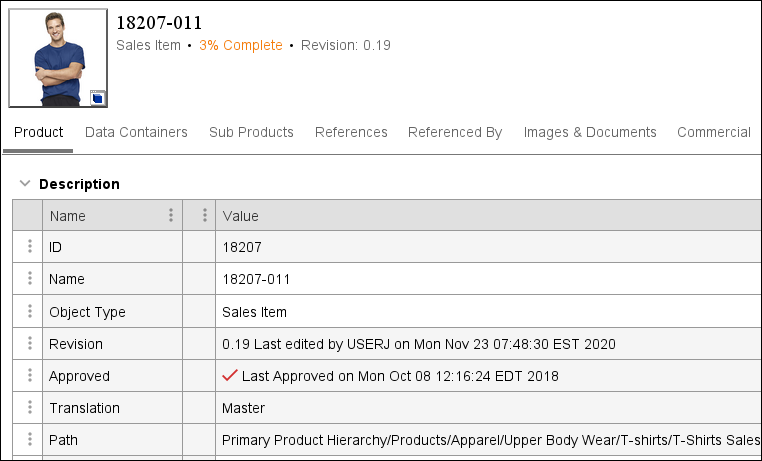Click the row dots beside Object Type
Screen dimensions: 762x461
28,312
